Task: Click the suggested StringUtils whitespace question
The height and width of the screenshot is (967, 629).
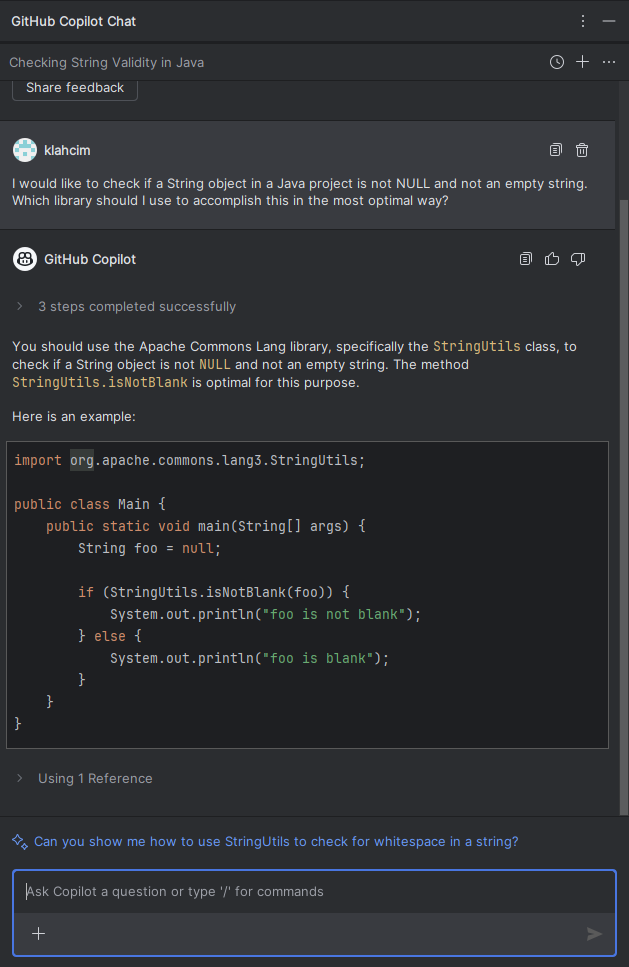Action: 276,841
